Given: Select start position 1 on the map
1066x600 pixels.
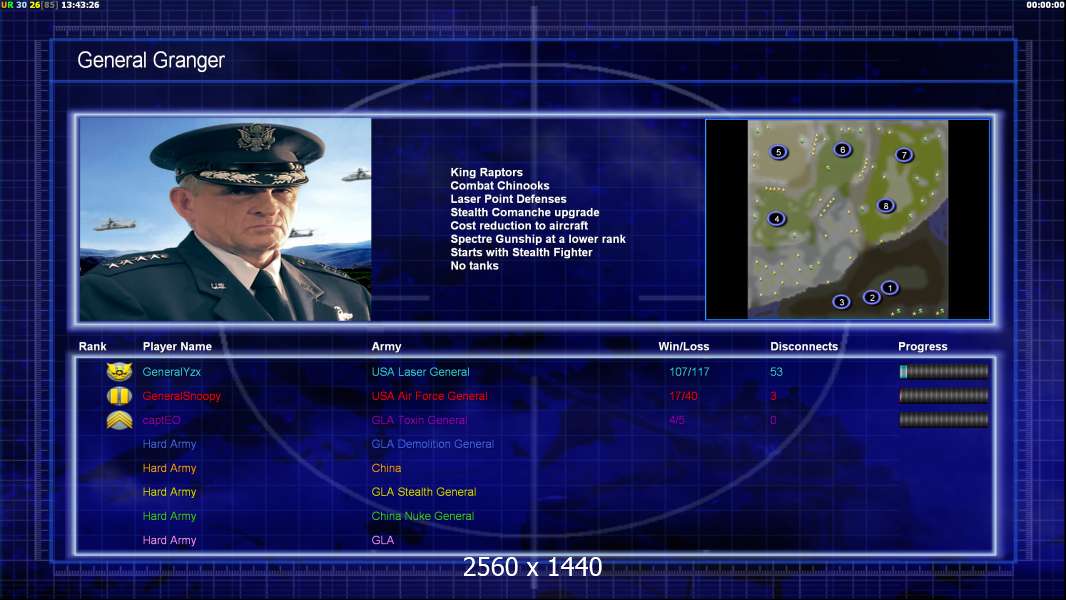Looking at the screenshot, I should pos(889,288).
